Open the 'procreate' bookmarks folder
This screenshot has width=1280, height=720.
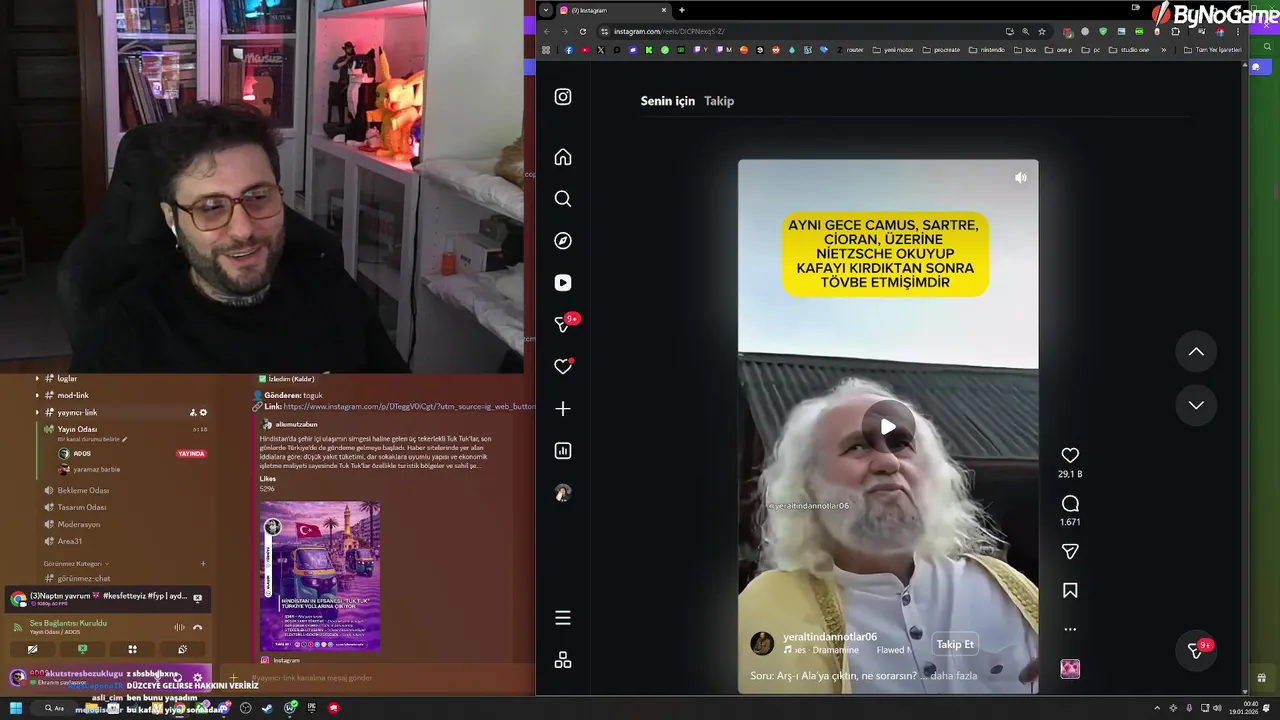coord(941,50)
